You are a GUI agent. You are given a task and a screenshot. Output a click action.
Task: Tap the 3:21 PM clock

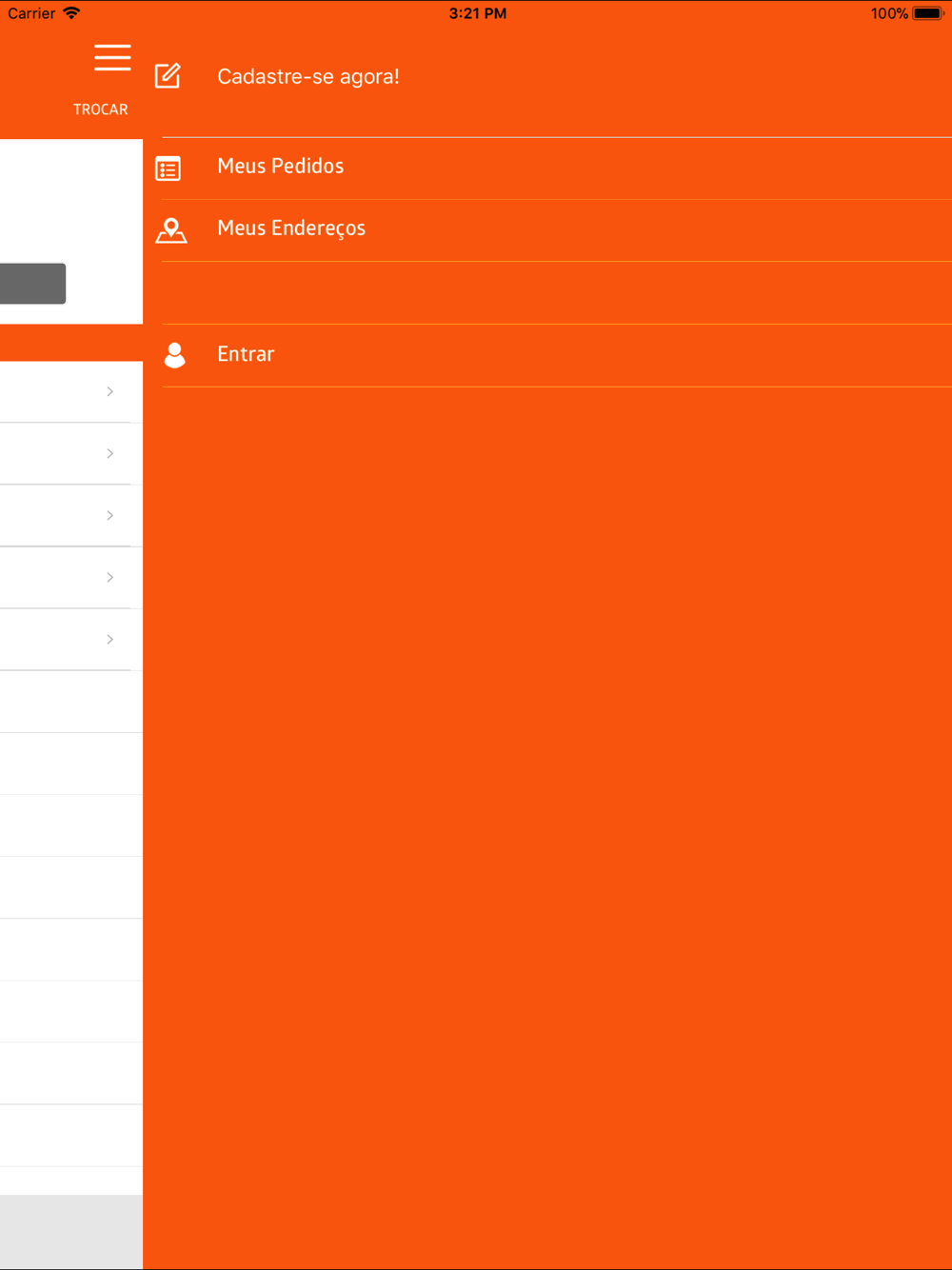(x=478, y=13)
